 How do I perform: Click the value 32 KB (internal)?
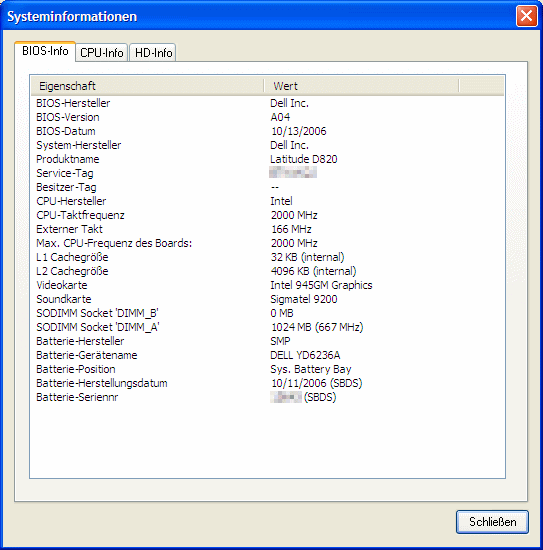pos(307,257)
